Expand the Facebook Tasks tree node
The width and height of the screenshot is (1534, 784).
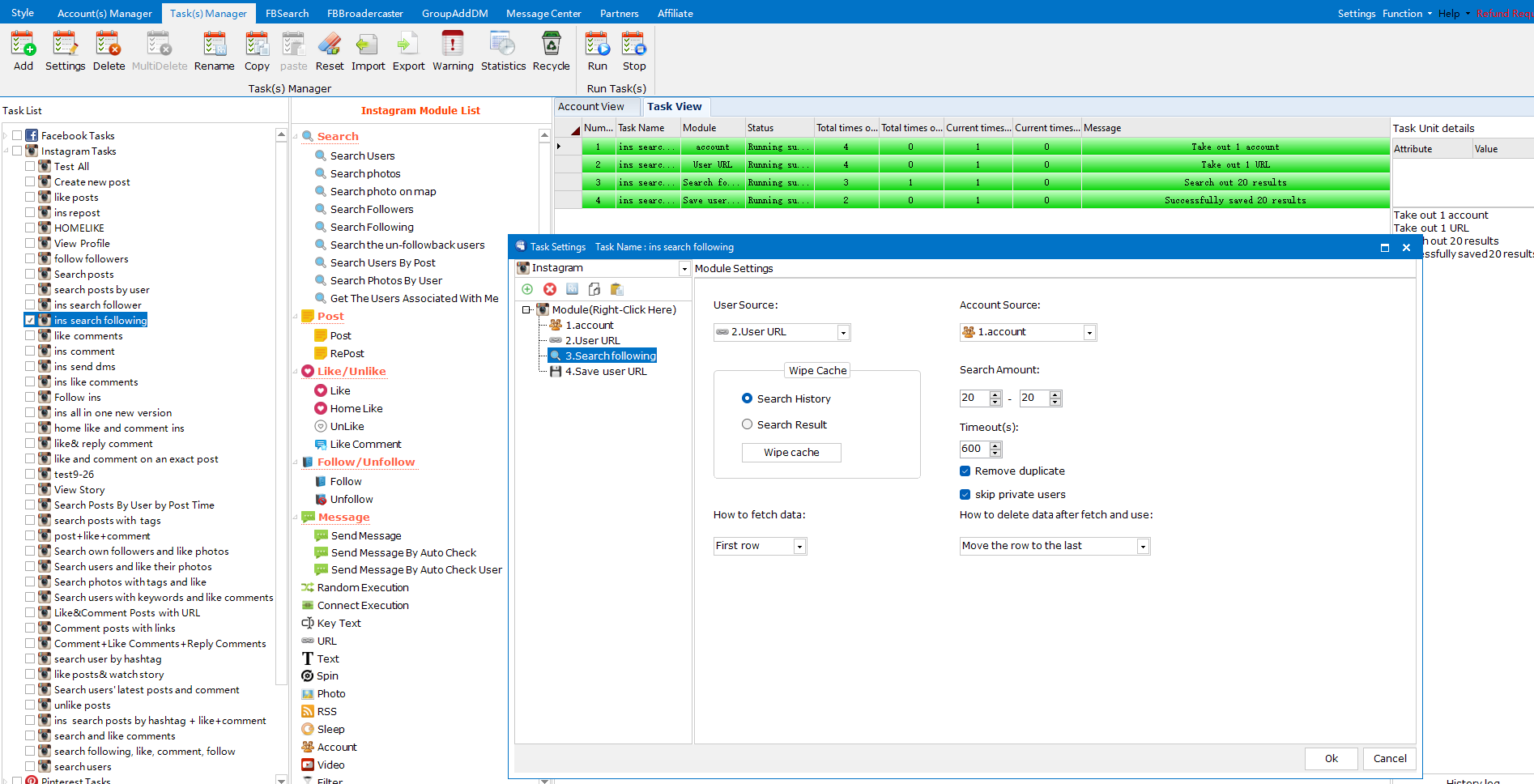click(x=6, y=135)
